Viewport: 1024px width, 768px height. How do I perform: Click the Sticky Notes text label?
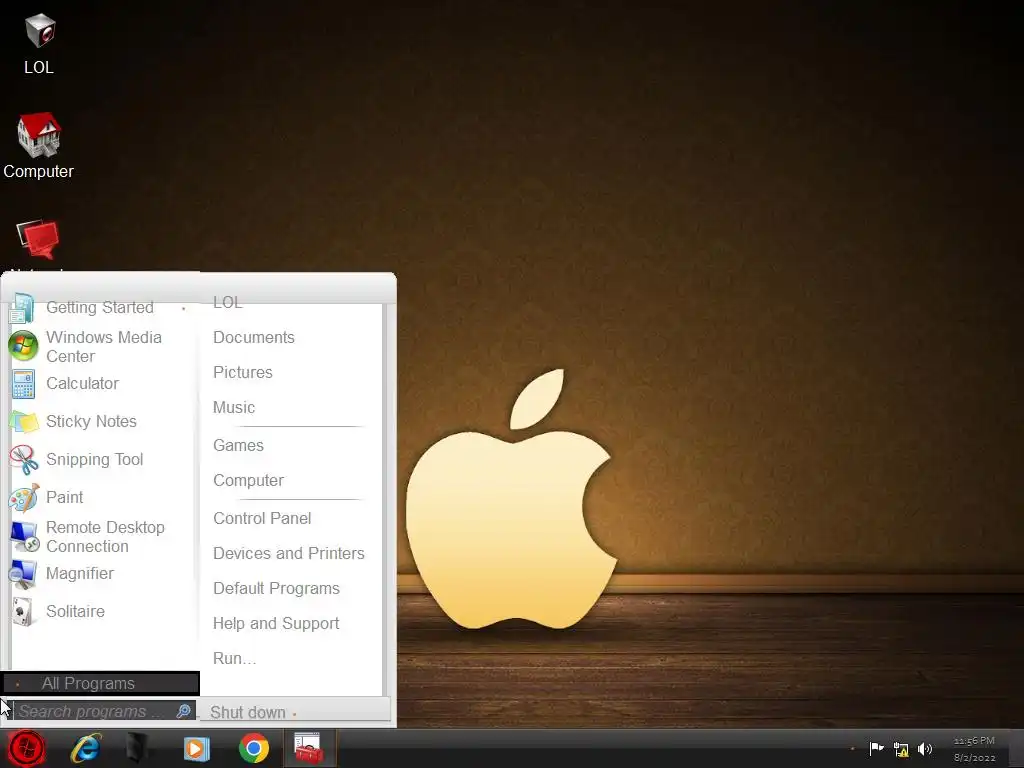(91, 422)
